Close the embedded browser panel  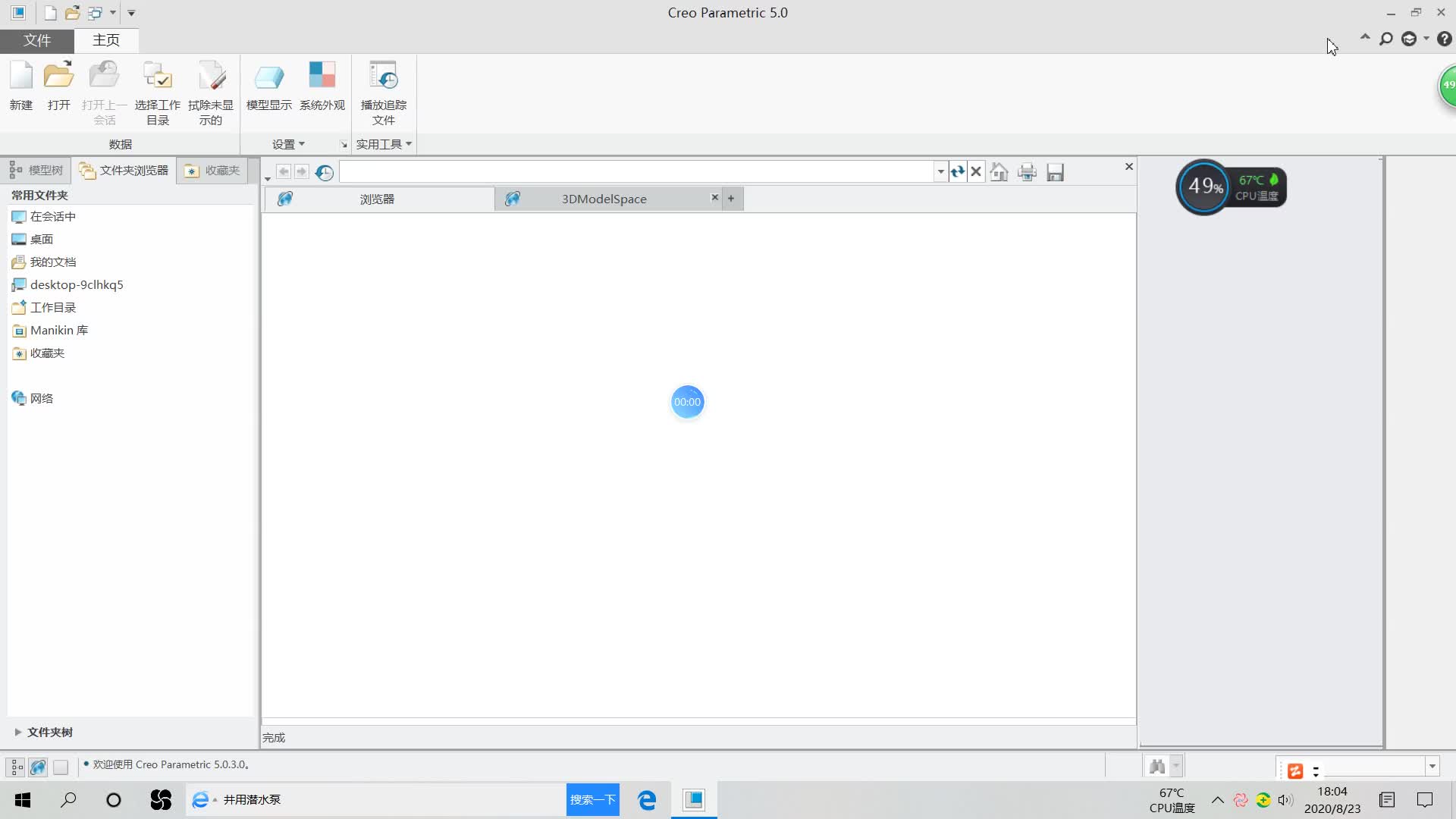(1128, 167)
